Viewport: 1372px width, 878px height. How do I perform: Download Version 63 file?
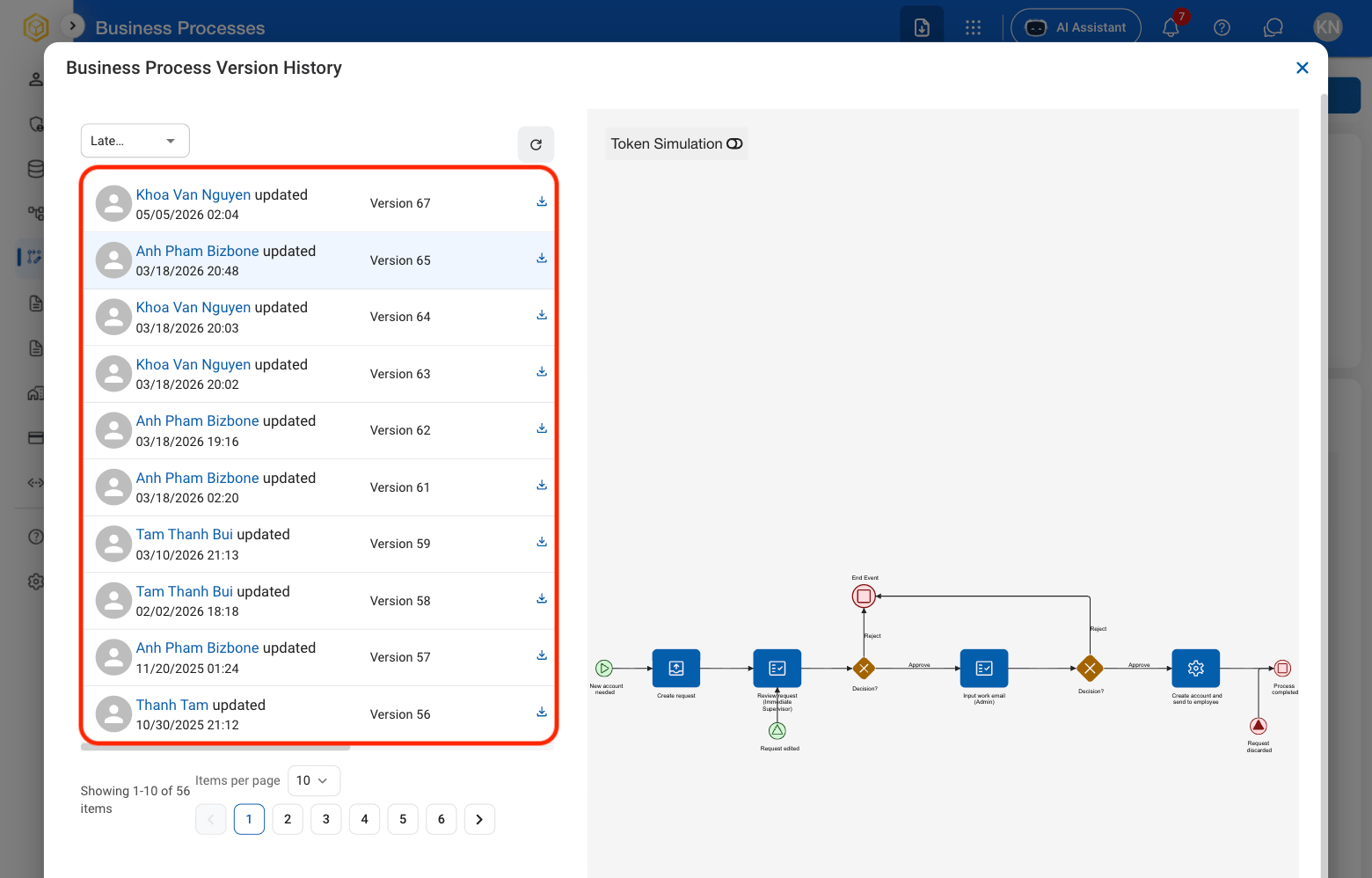542,372
